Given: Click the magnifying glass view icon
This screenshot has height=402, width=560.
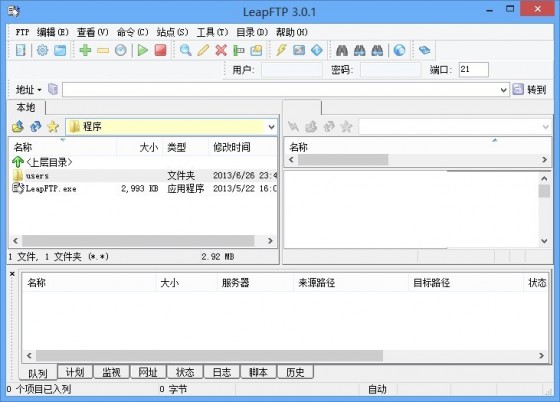Looking at the screenshot, I should pyautogui.click(x=185, y=50).
